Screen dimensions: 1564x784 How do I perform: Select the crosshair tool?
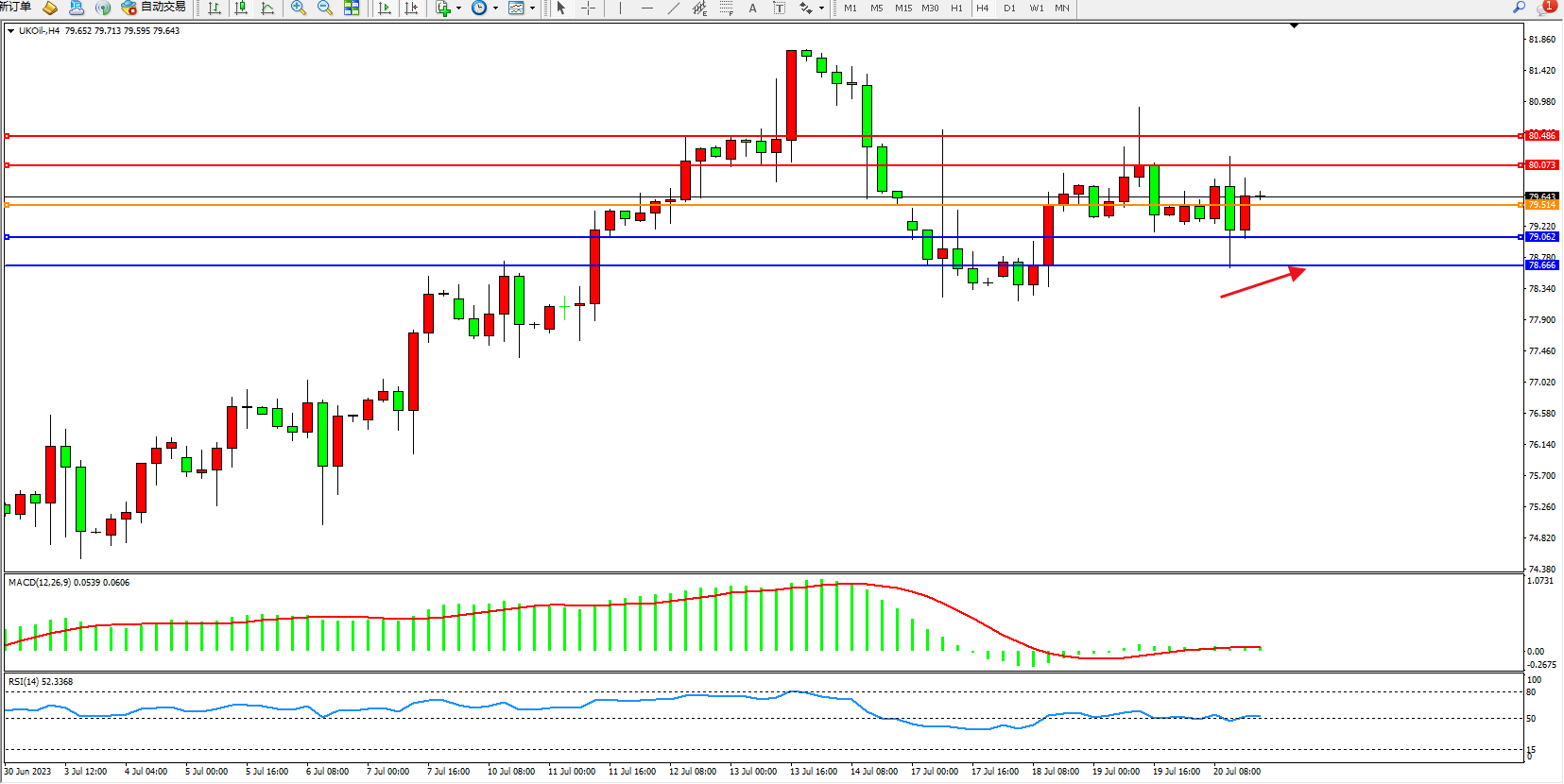tap(588, 8)
